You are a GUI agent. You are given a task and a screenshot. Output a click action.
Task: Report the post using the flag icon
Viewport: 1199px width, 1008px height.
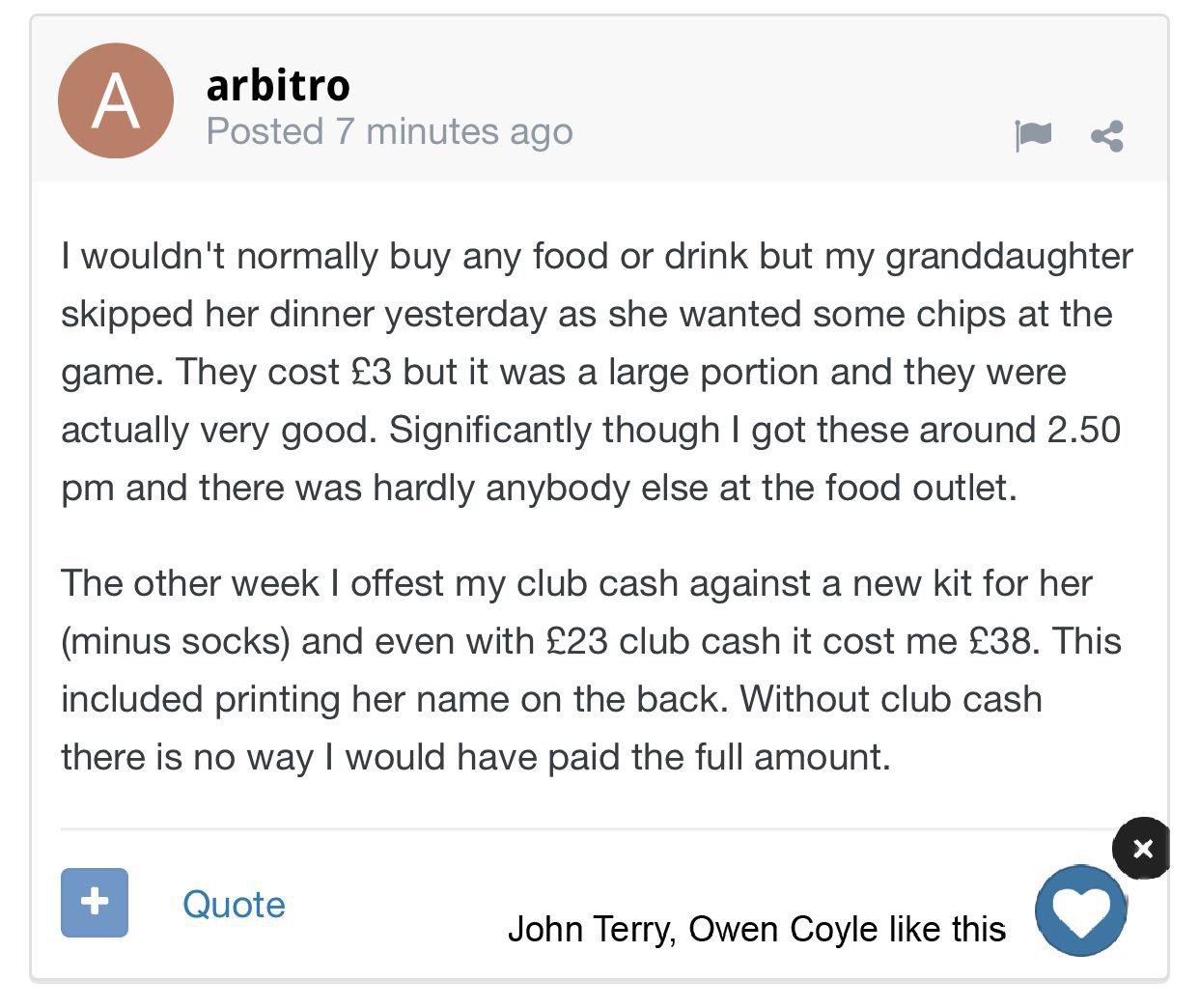pyautogui.click(x=1032, y=134)
